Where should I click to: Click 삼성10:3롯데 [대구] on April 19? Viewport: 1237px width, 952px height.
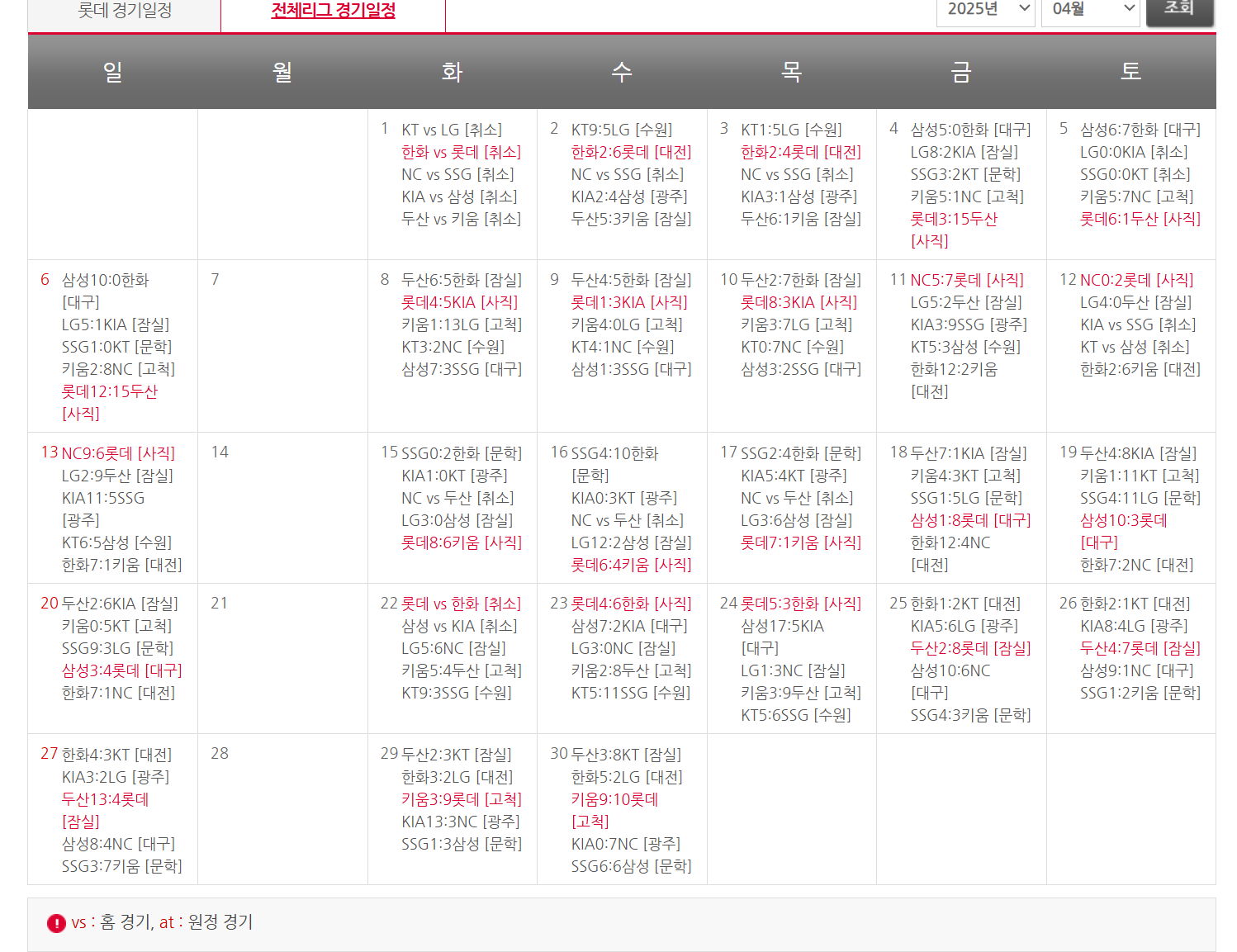click(1124, 531)
